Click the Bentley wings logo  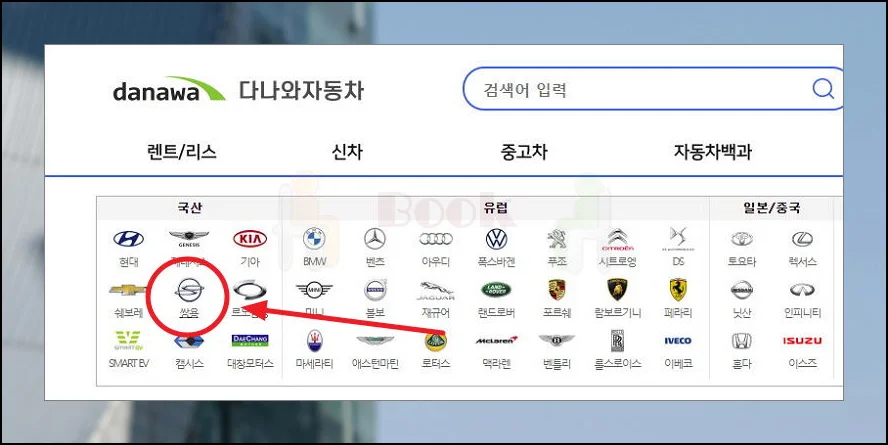(557, 340)
